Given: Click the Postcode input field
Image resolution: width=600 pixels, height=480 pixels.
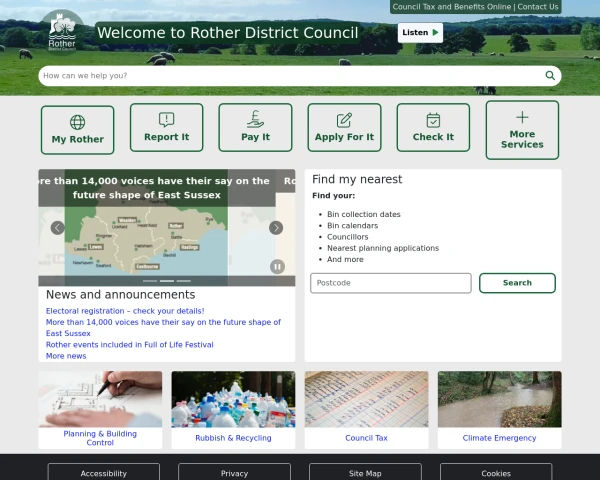Looking at the screenshot, I should (x=391, y=283).
